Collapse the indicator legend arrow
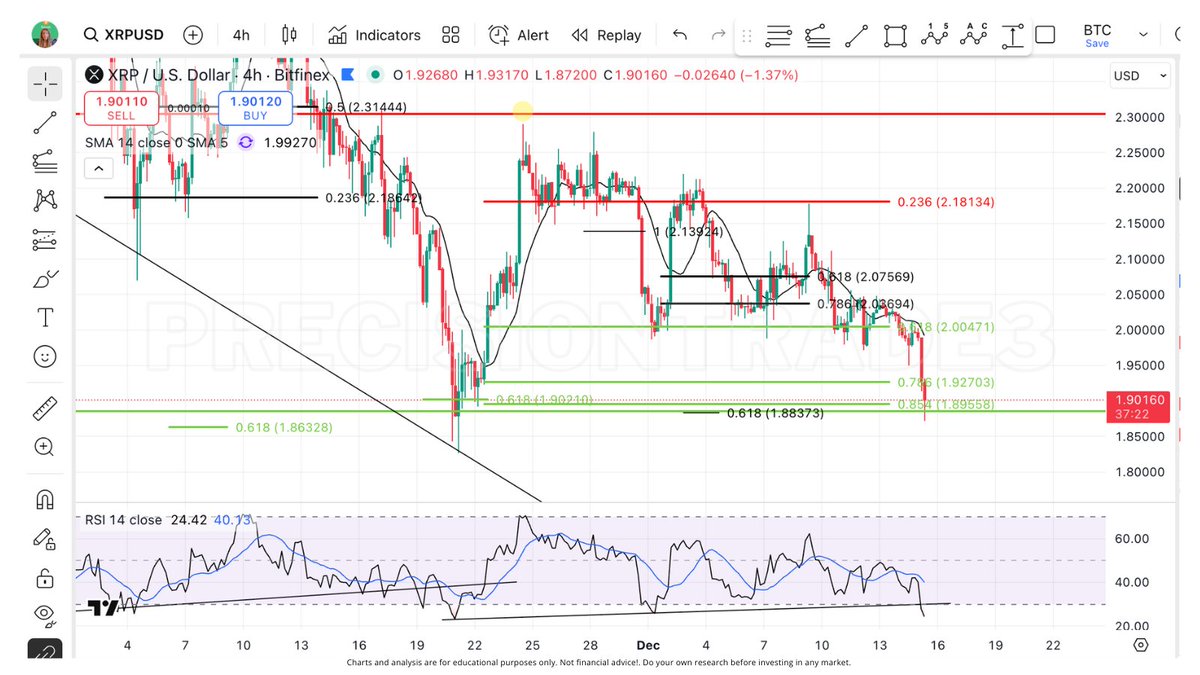Screen dimensions: 1200x675 click(x=98, y=168)
